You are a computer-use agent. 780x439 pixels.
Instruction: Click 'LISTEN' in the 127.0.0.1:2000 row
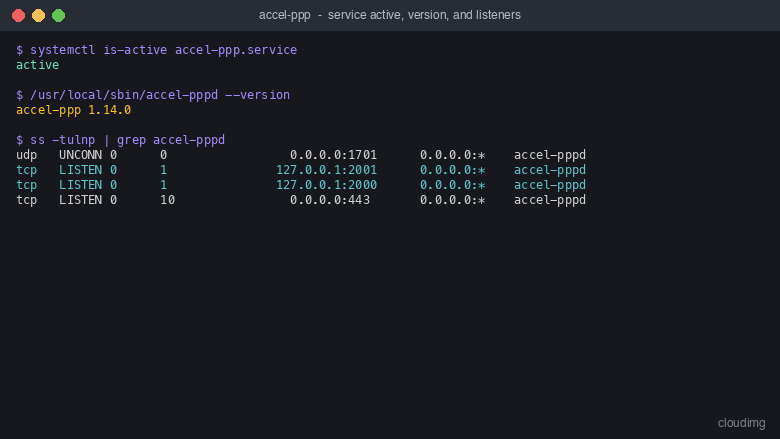point(81,184)
